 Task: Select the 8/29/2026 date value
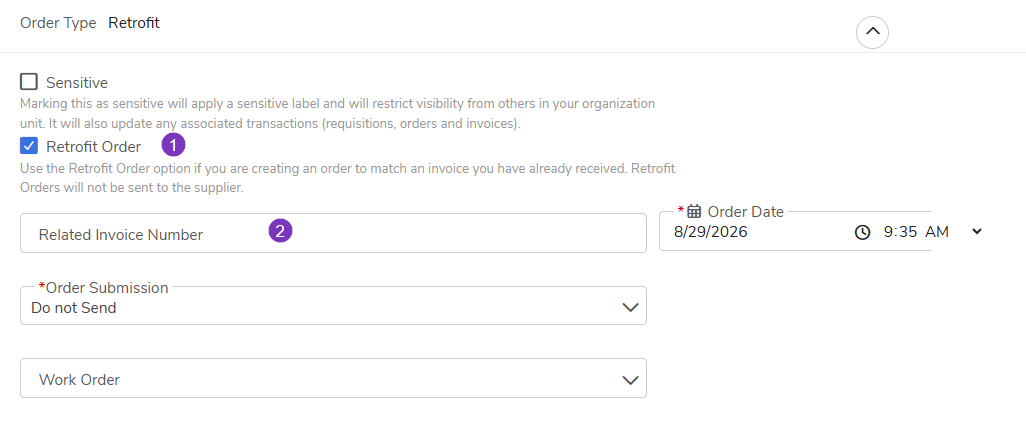[x=711, y=232]
